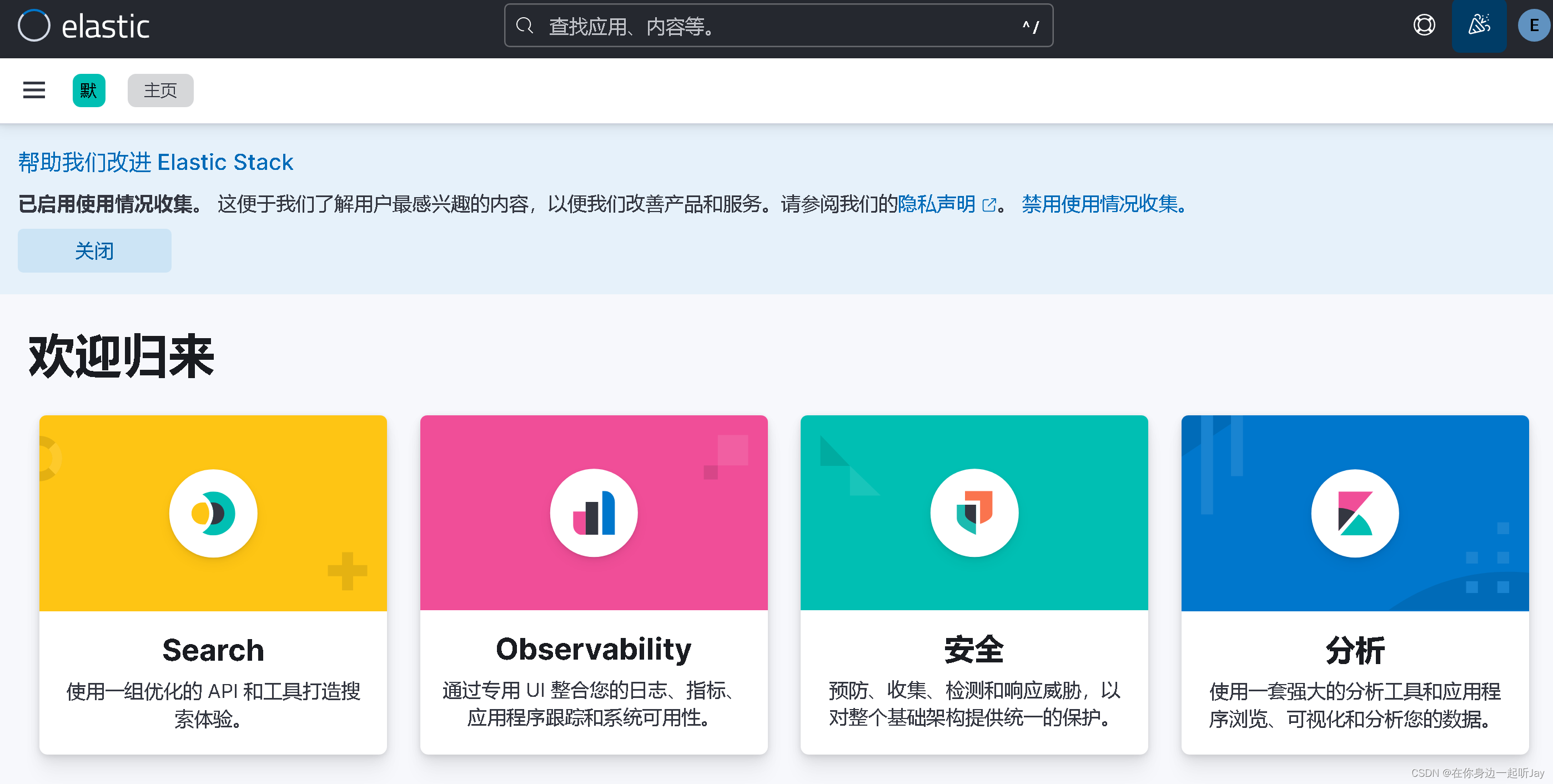Click the Security shield icon
Viewport: 1553px width, 784px height.
pyautogui.click(x=974, y=513)
